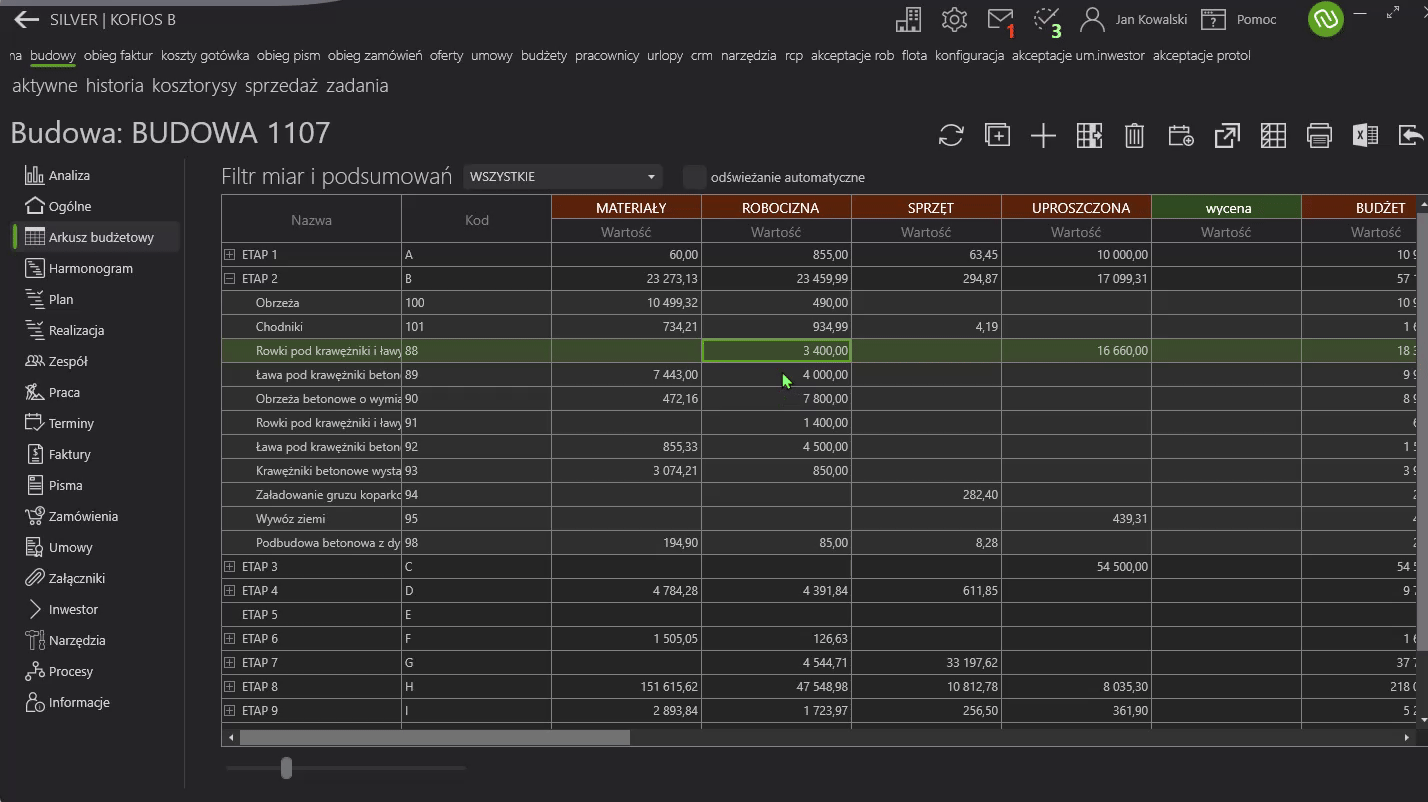1428x802 pixels.
Task: Refresh the budget sheet data
Action: click(x=951, y=136)
